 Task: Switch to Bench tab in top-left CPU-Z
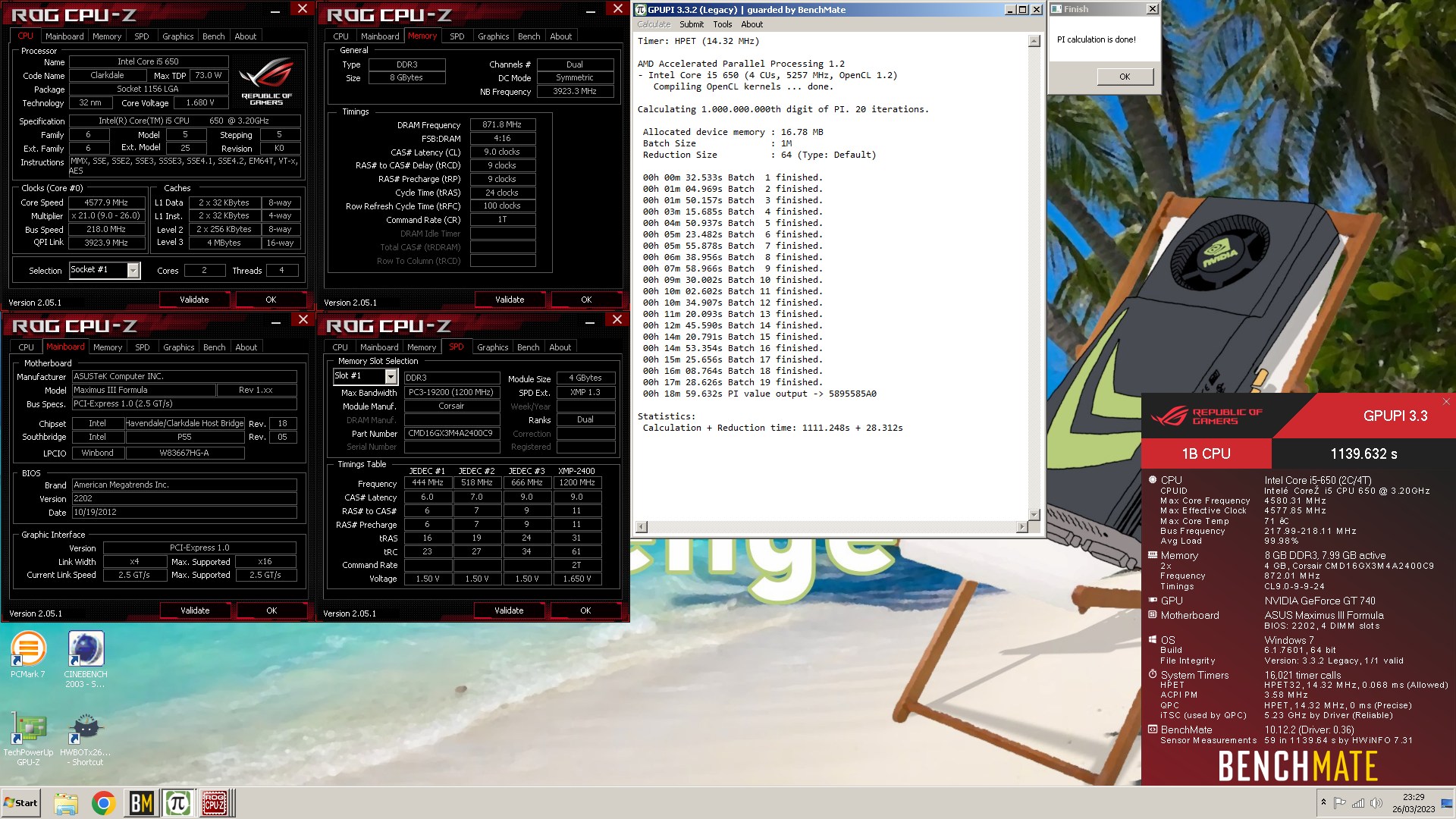[214, 36]
